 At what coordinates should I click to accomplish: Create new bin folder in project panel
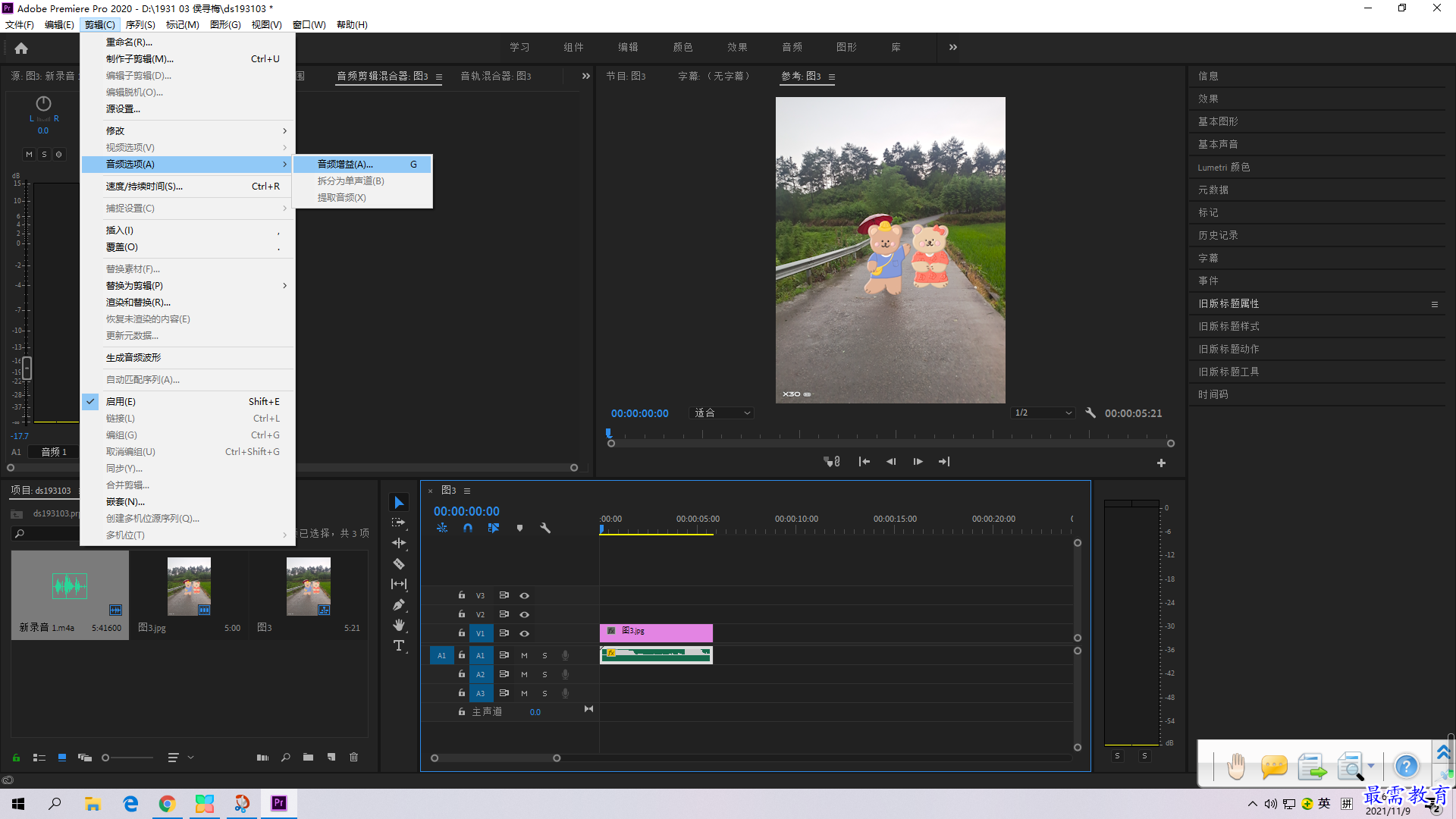click(x=308, y=757)
